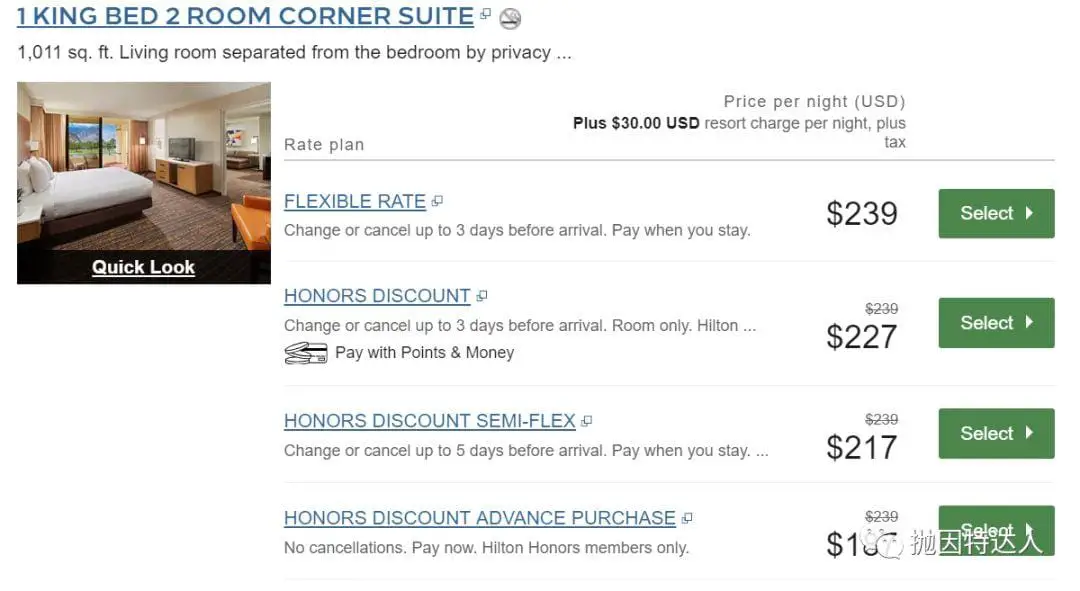
Task: Open the Honors Discount rate link
Action: 377,296
